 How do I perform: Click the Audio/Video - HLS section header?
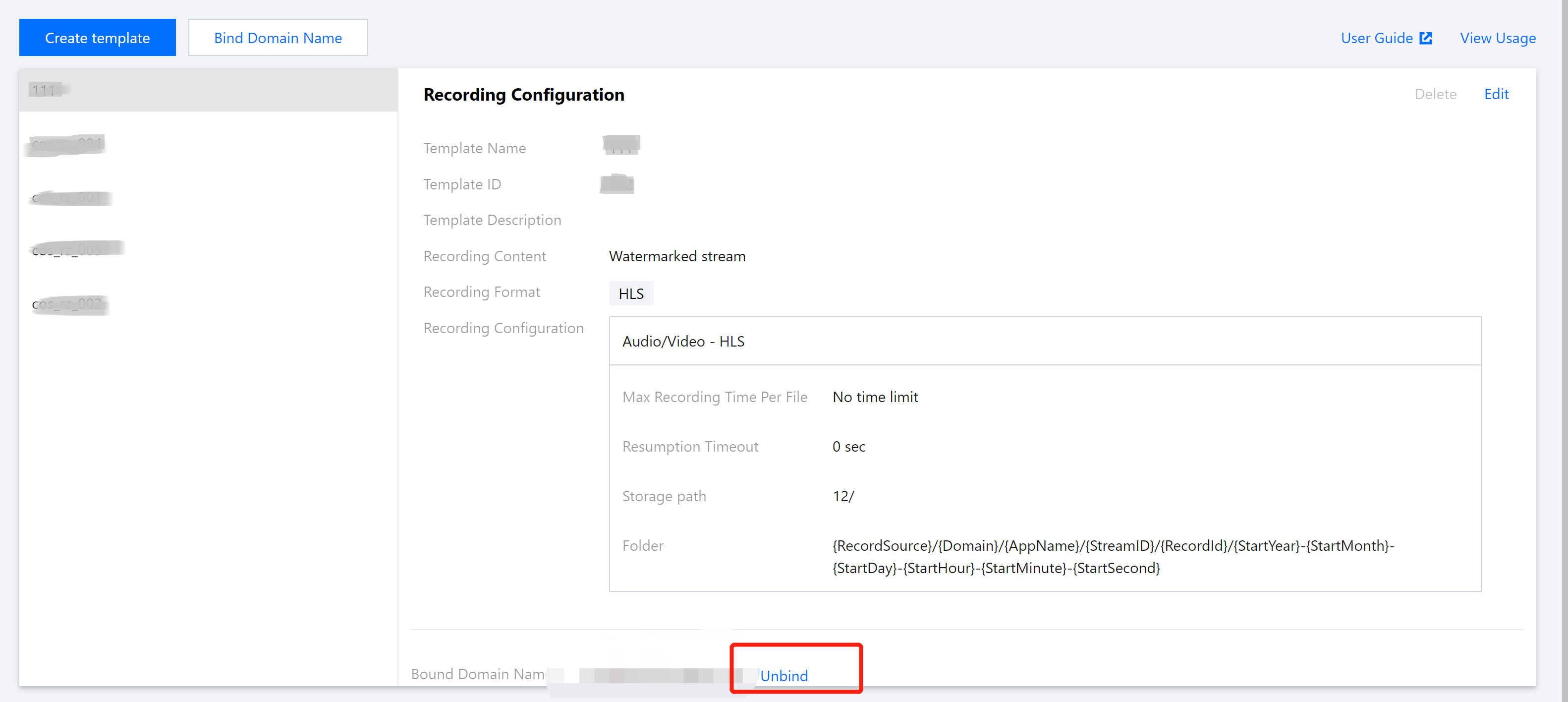[683, 341]
